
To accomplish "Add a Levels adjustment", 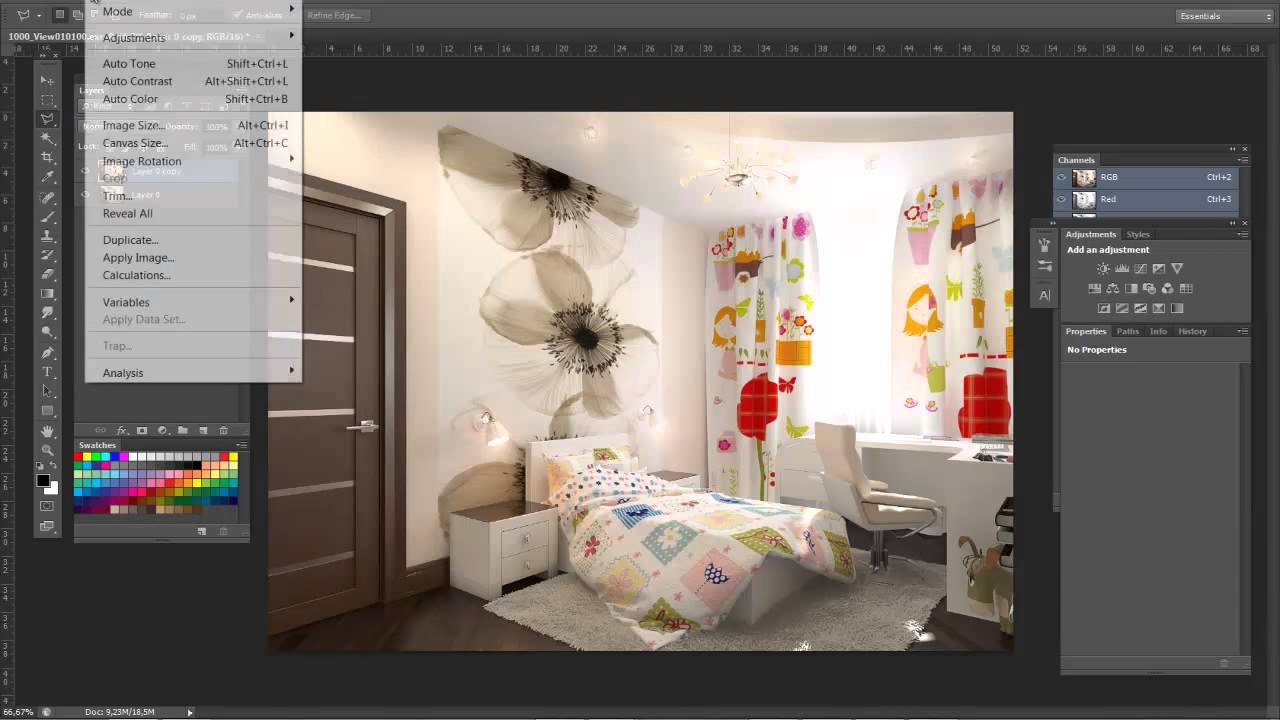I will tap(1122, 269).
